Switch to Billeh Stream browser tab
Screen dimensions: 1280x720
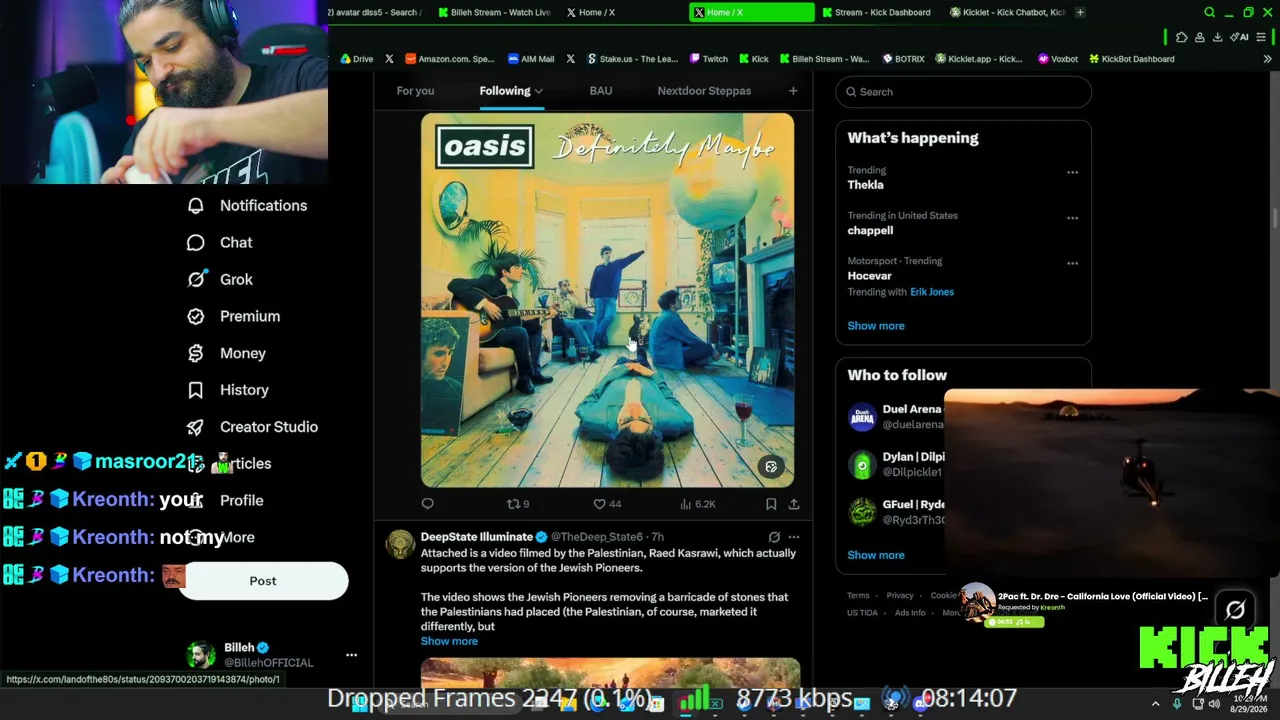(495, 12)
